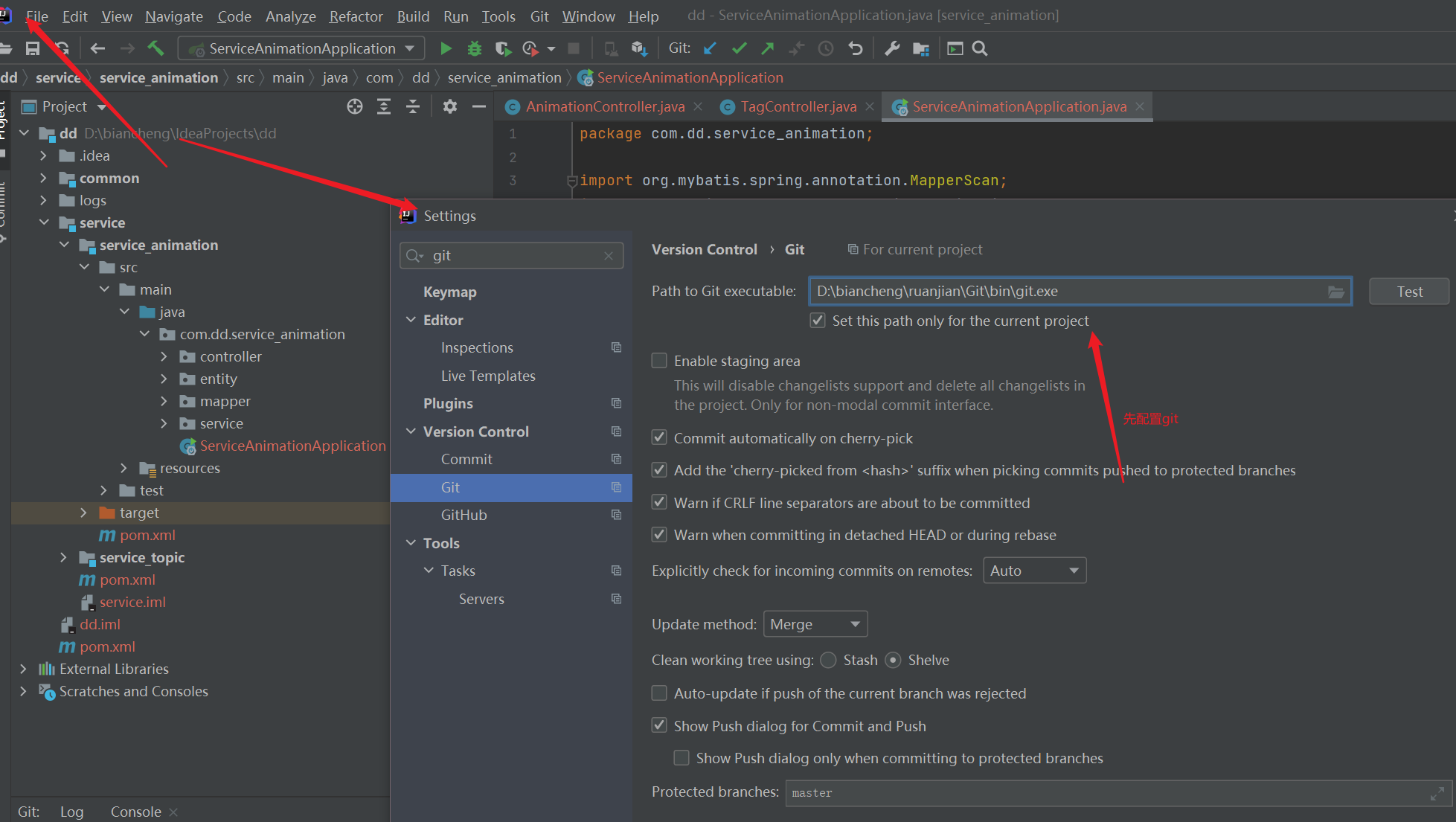Commit changes with green checkmark icon
The width and height of the screenshot is (1456, 822).
[739, 49]
